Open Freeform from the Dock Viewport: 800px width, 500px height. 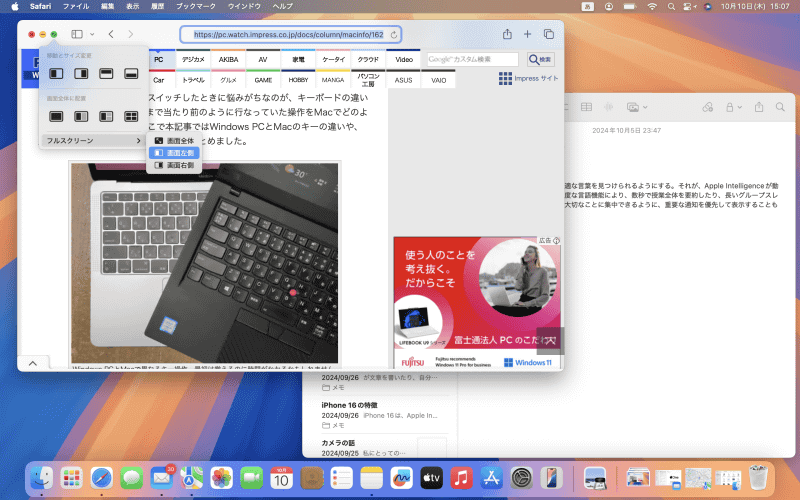[402, 478]
